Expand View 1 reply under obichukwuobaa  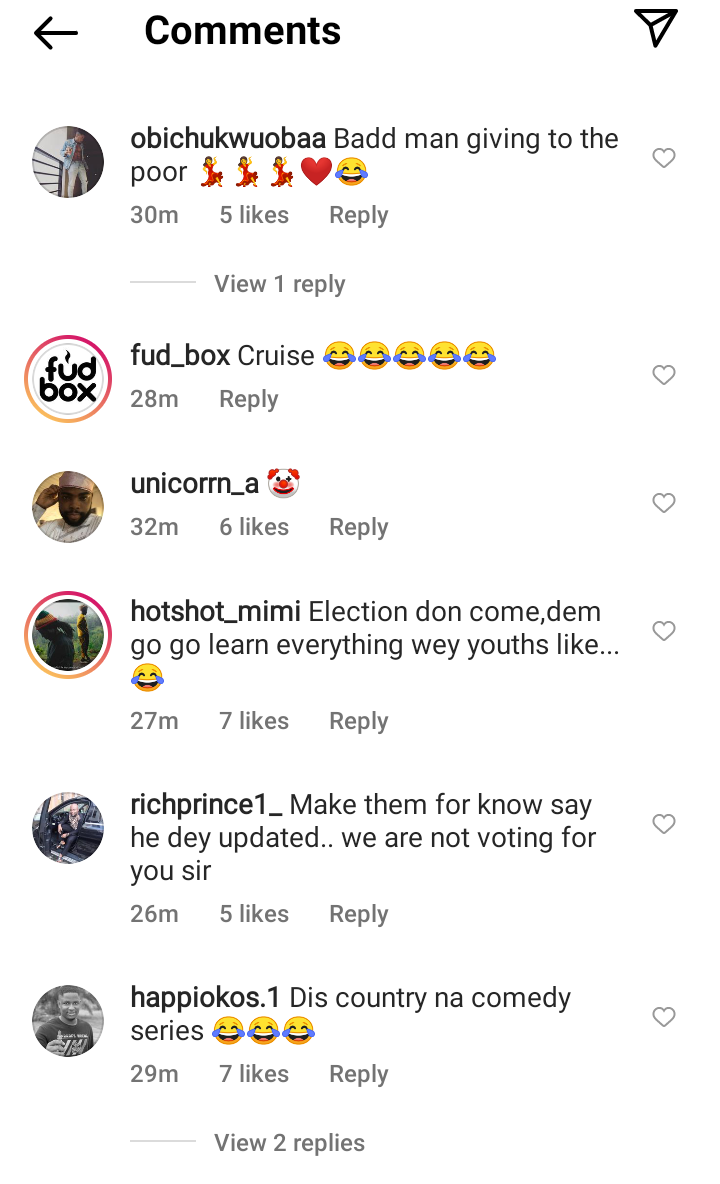[x=279, y=284]
